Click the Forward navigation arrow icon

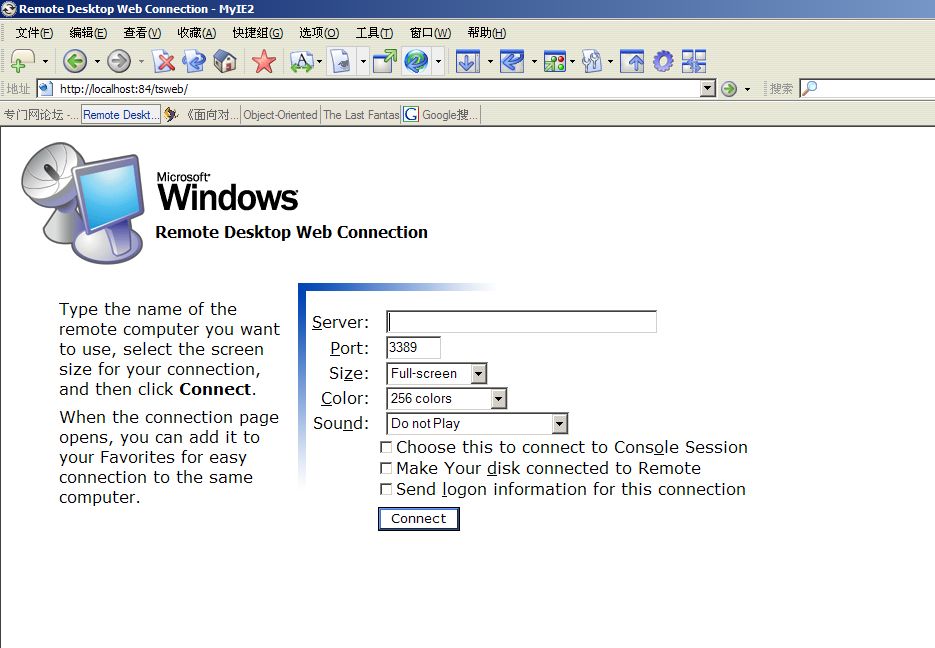pyautogui.click(x=118, y=62)
